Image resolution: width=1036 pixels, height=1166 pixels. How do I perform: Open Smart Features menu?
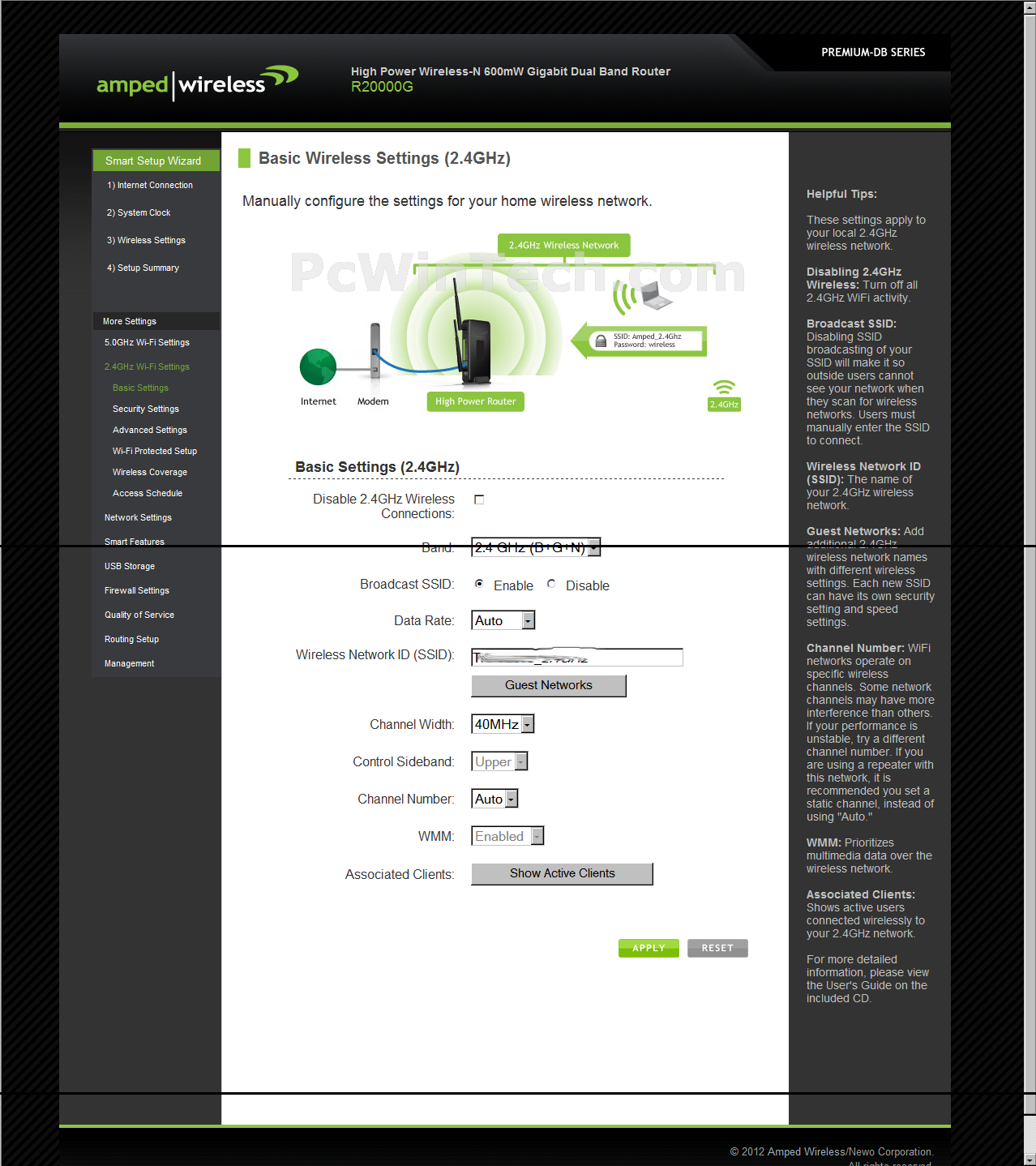pos(135,542)
